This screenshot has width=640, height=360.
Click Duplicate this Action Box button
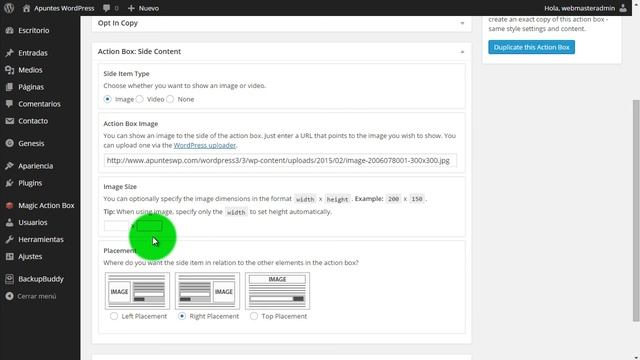(x=531, y=47)
